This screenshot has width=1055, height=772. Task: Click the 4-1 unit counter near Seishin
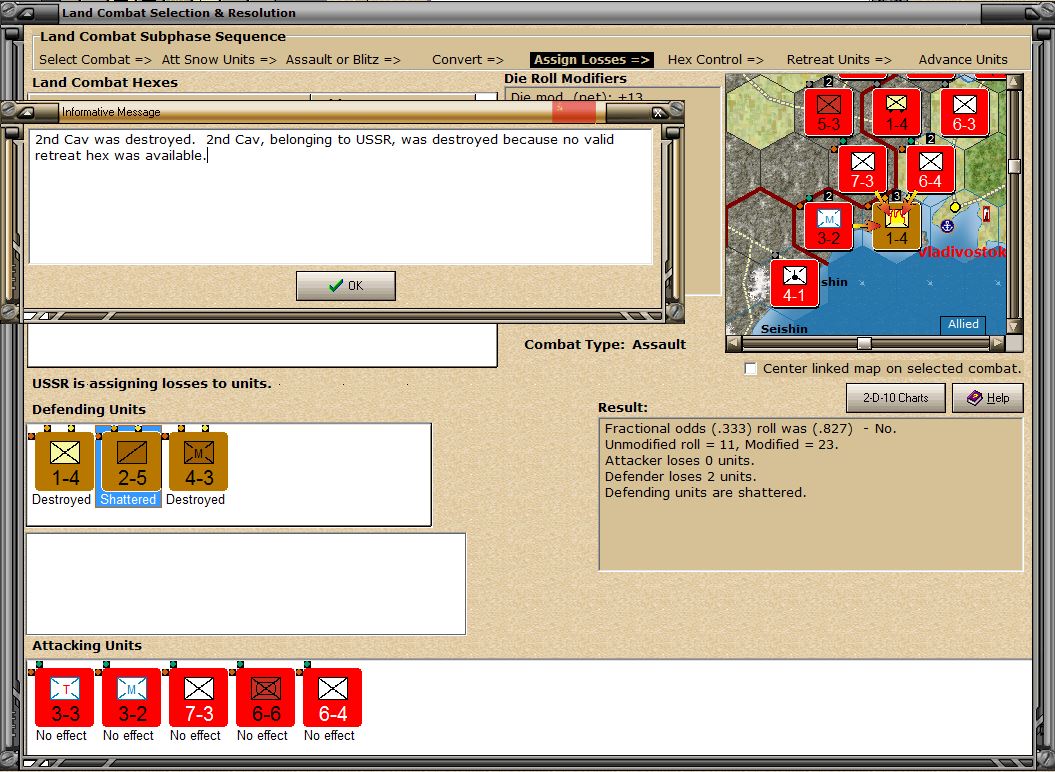click(794, 283)
